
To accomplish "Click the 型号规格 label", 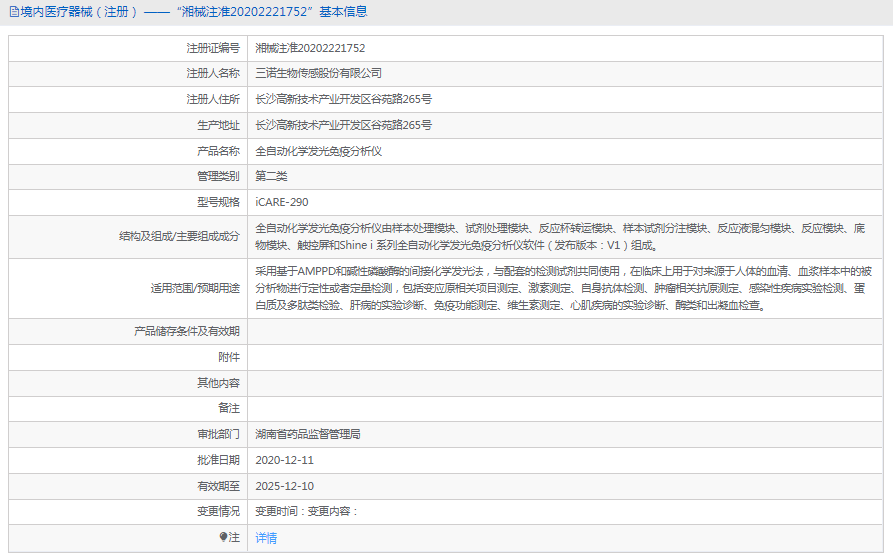I will (x=218, y=202).
